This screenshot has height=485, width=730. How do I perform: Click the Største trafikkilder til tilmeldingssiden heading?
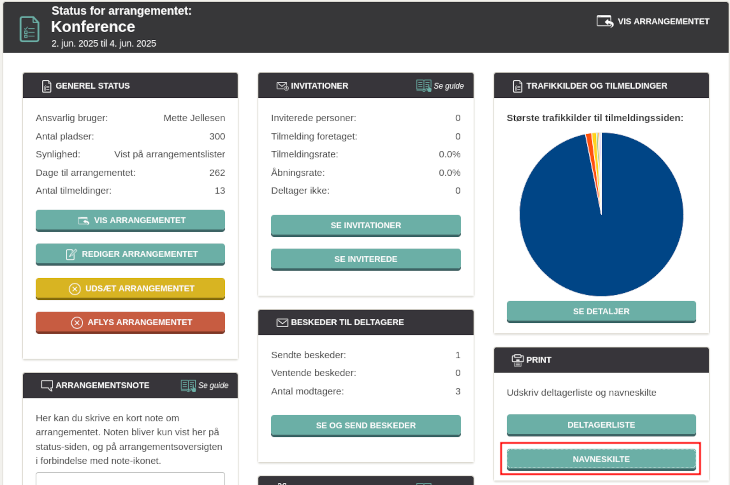click(595, 118)
